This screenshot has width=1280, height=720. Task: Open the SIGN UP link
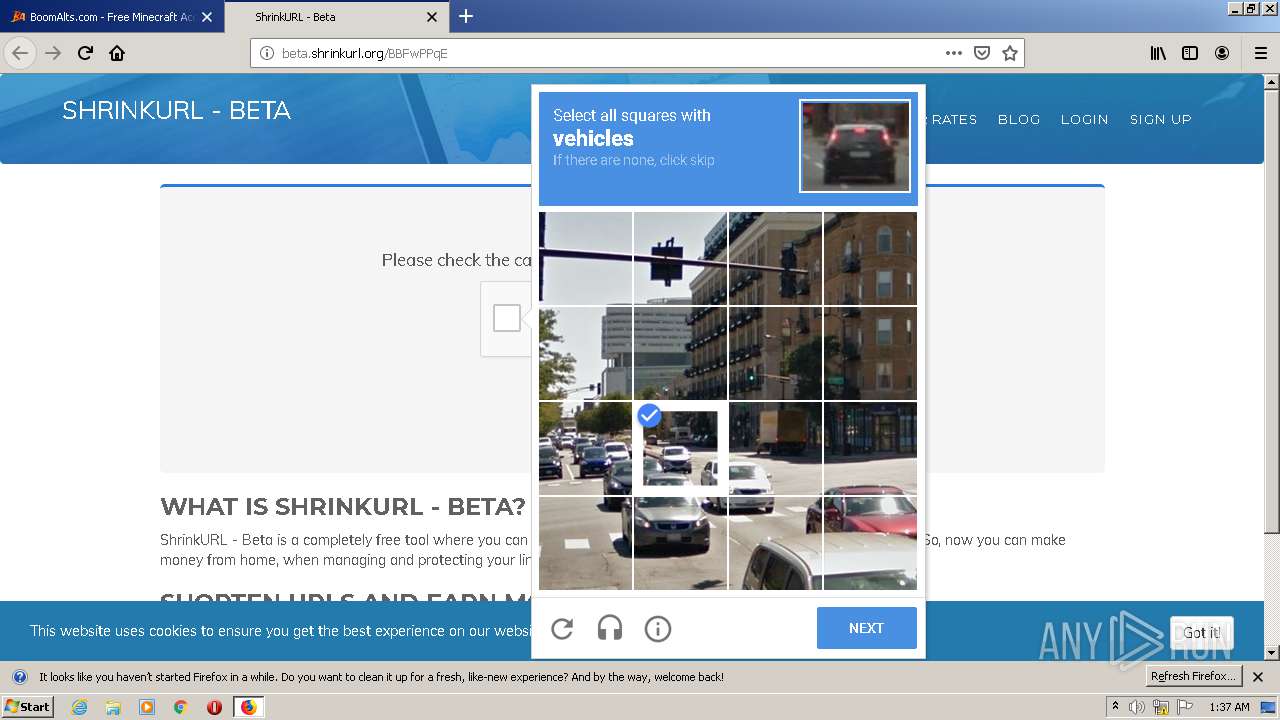tap(1161, 119)
